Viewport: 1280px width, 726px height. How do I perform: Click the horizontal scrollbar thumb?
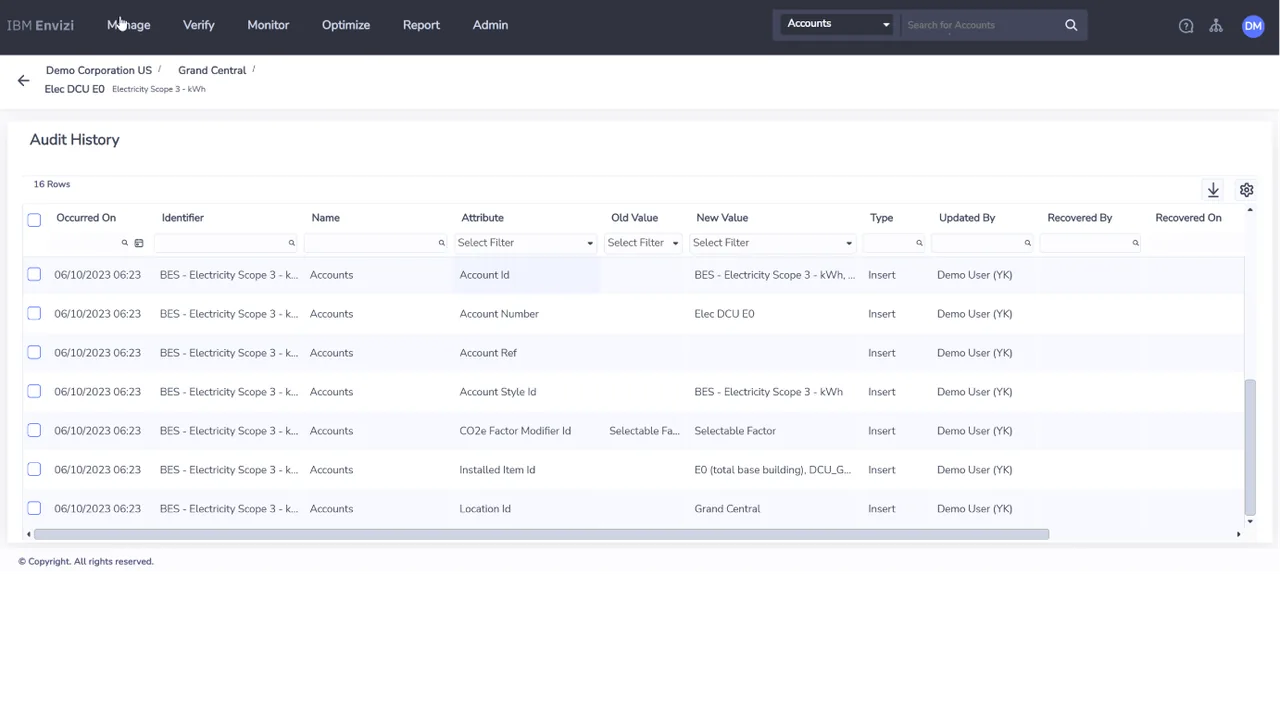coord(541,534)
